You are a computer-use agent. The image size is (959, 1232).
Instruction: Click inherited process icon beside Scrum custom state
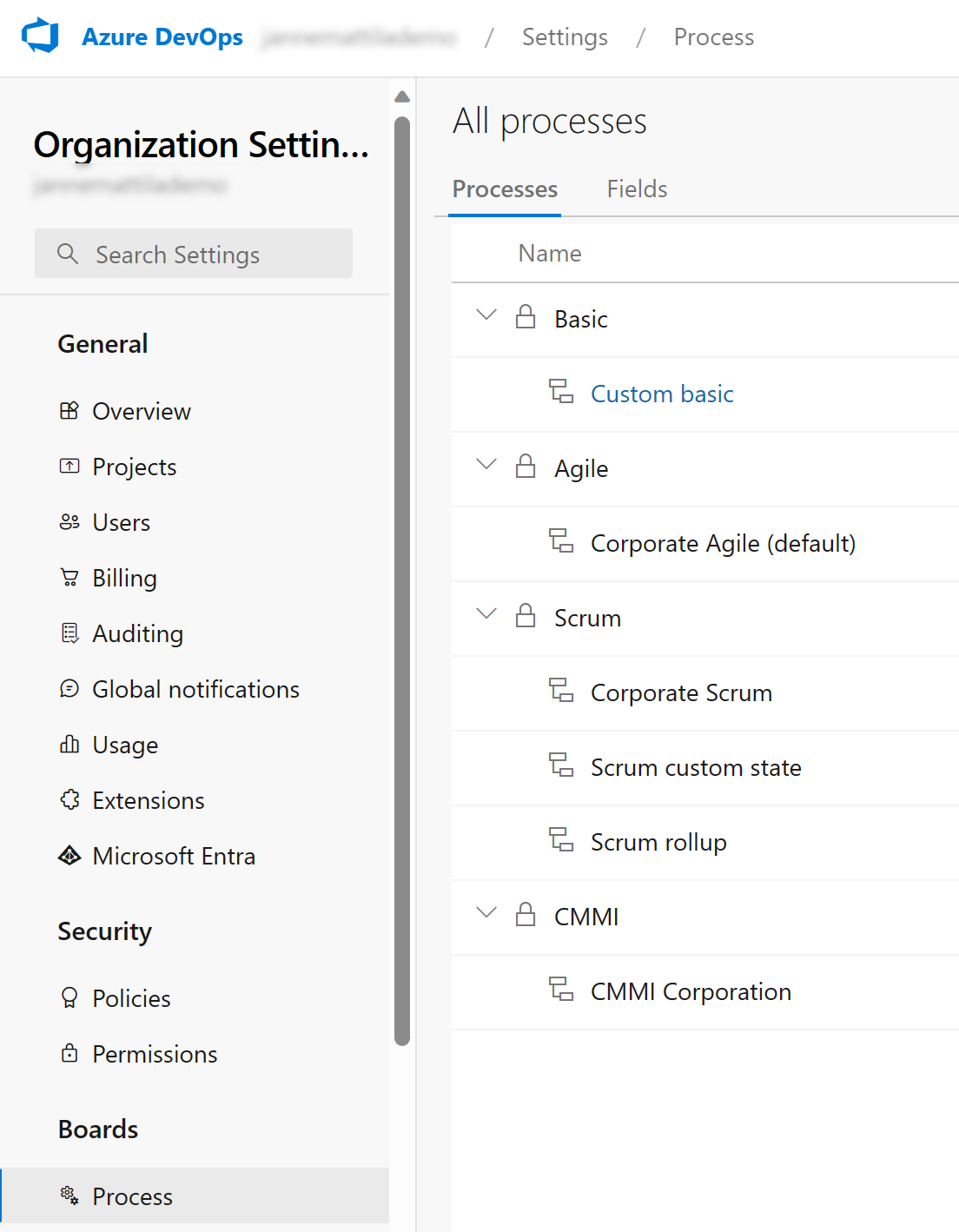(561, 765)
